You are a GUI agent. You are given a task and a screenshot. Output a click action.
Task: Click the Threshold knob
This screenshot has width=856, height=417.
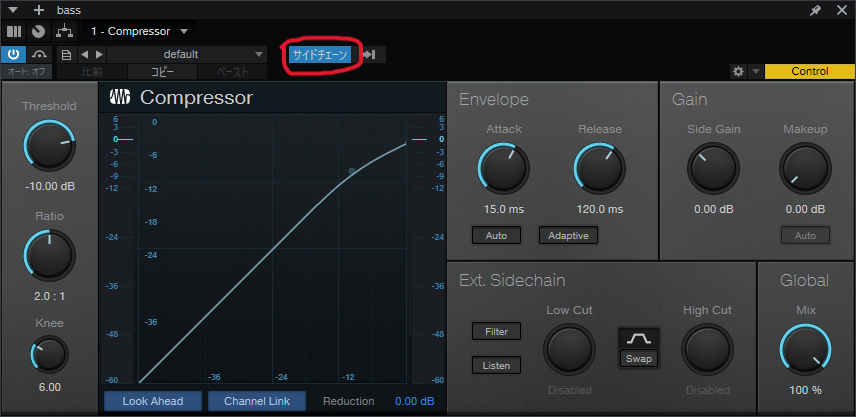tap(49, 146)
